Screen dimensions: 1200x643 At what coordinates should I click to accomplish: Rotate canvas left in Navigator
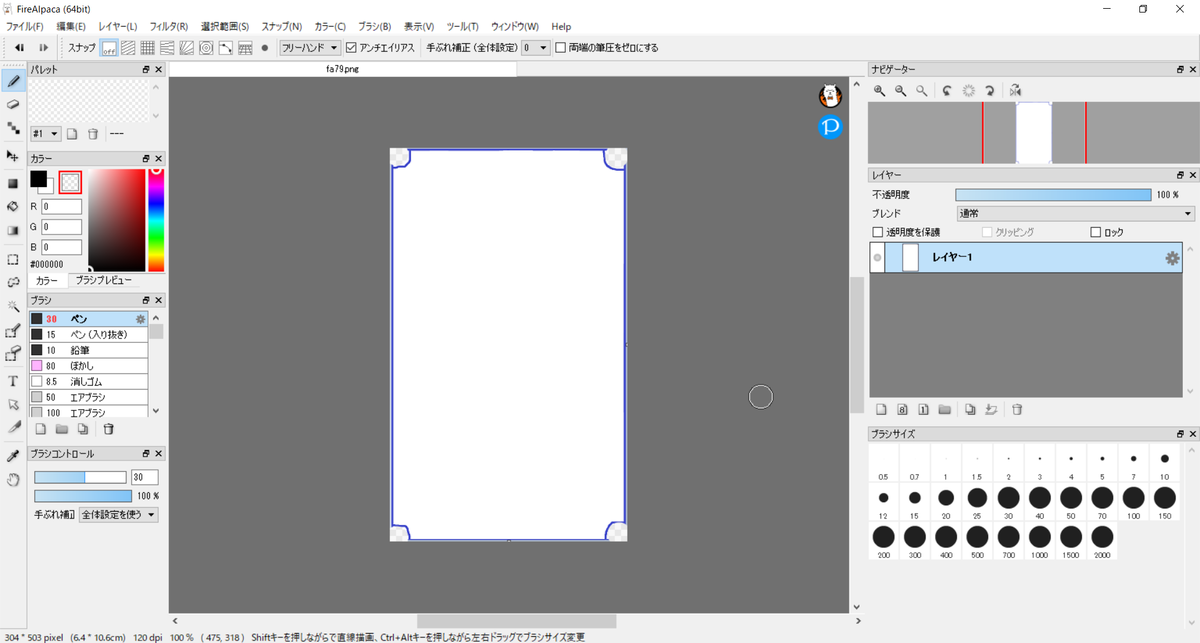point(947,90)
